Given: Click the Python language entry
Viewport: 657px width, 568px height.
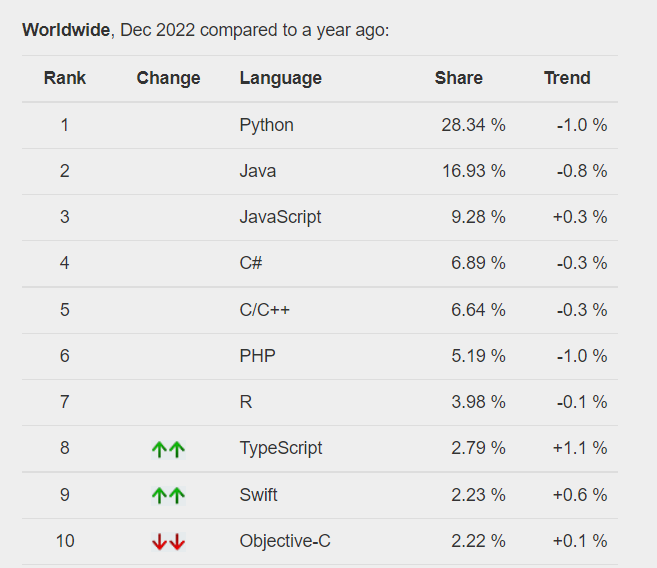Looking at the screenshot, I should [x=266, y=125].
